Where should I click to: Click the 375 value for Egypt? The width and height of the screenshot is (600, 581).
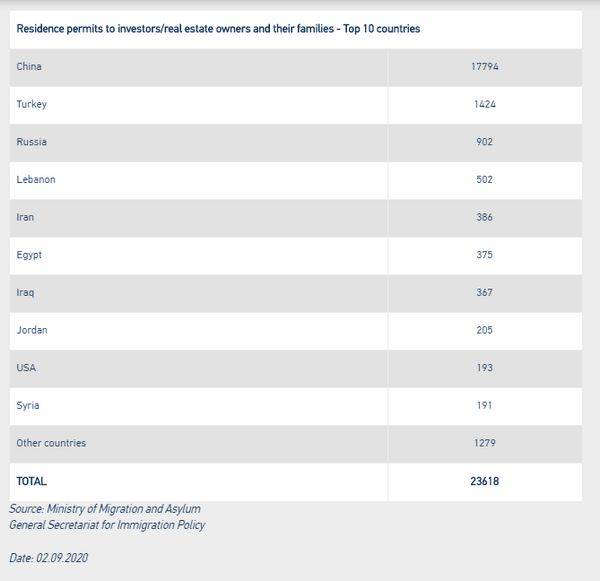484,255
